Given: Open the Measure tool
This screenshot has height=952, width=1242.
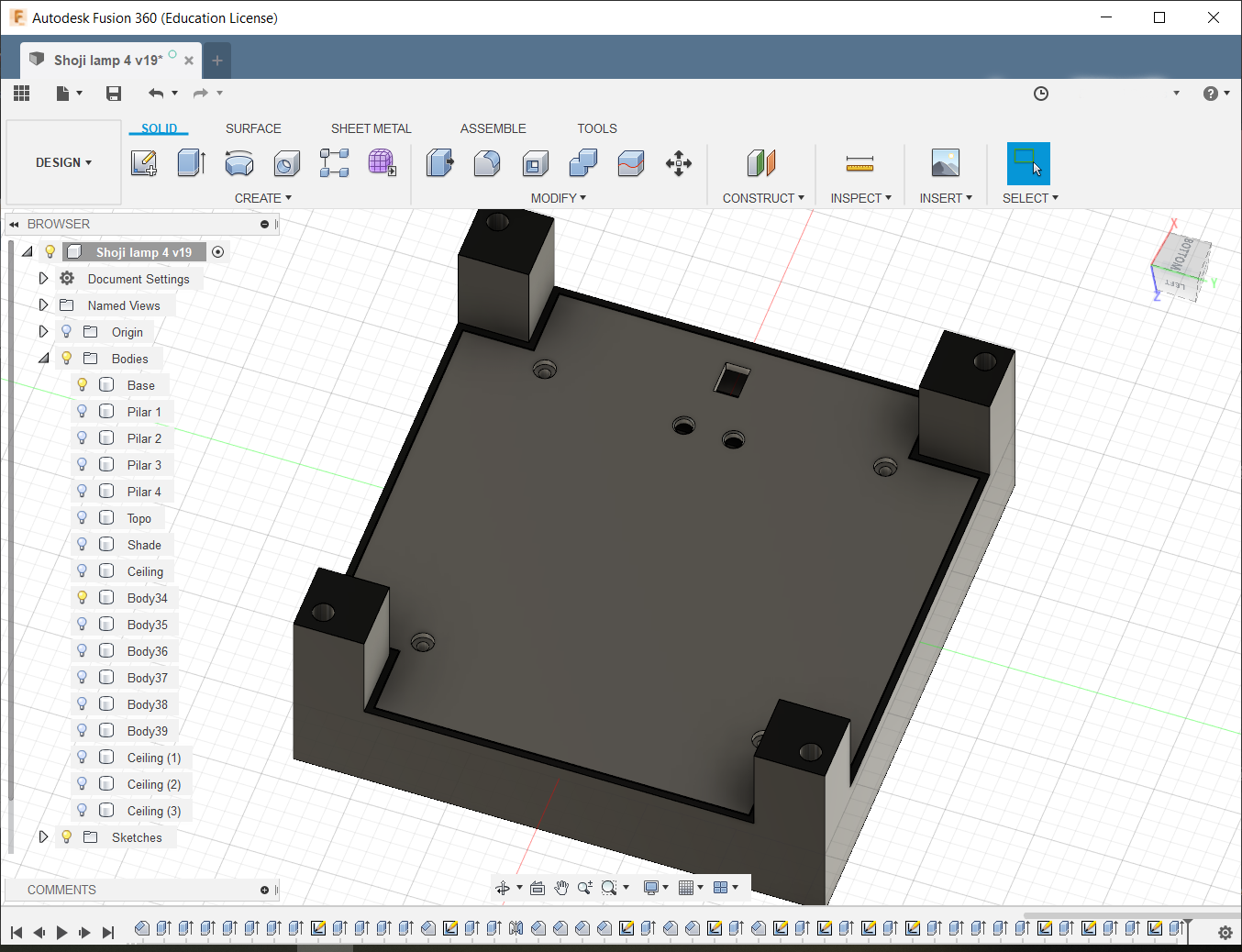Looking at the screenshot, I should click(859, 163).
